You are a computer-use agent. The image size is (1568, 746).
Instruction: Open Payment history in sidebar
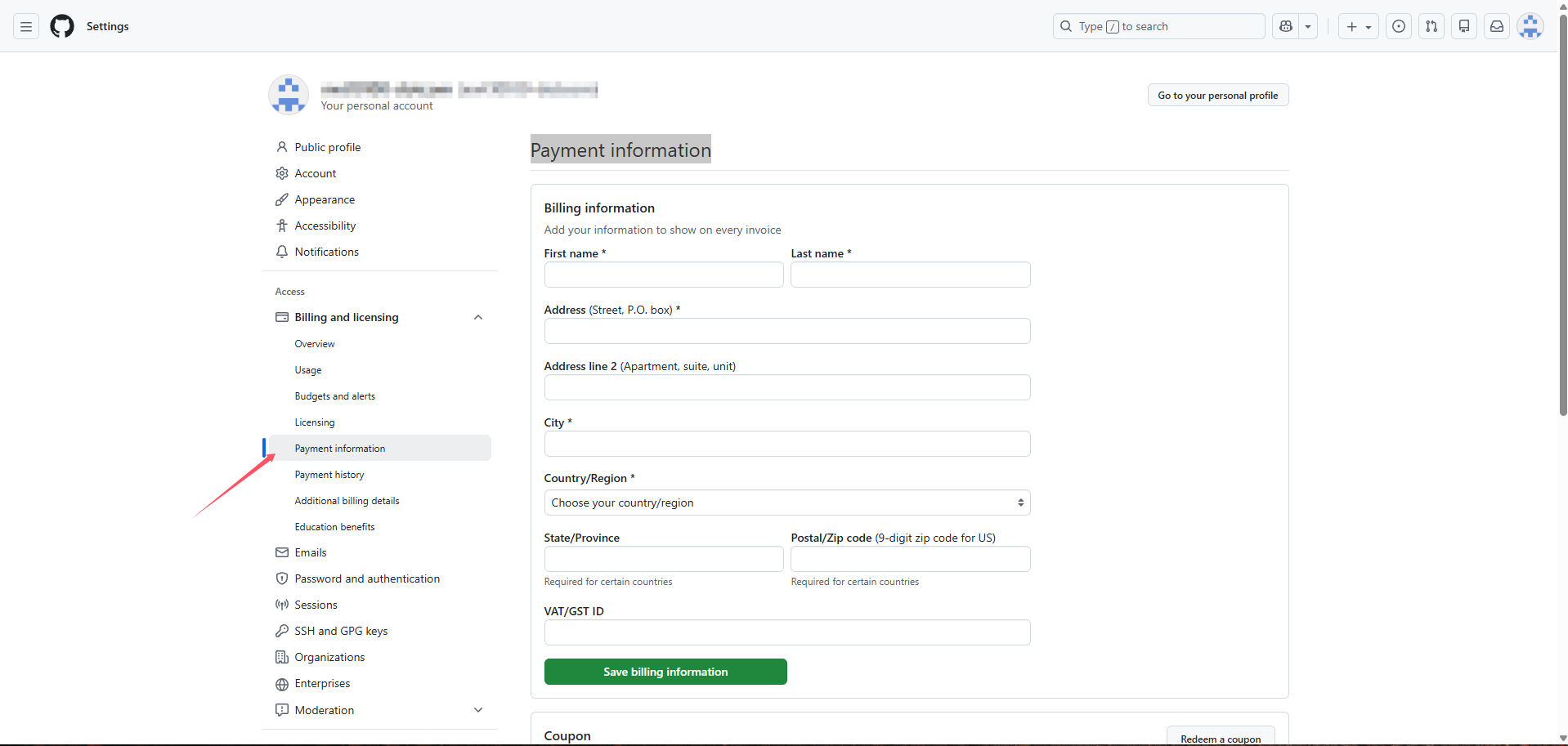[x=329, y=475]
